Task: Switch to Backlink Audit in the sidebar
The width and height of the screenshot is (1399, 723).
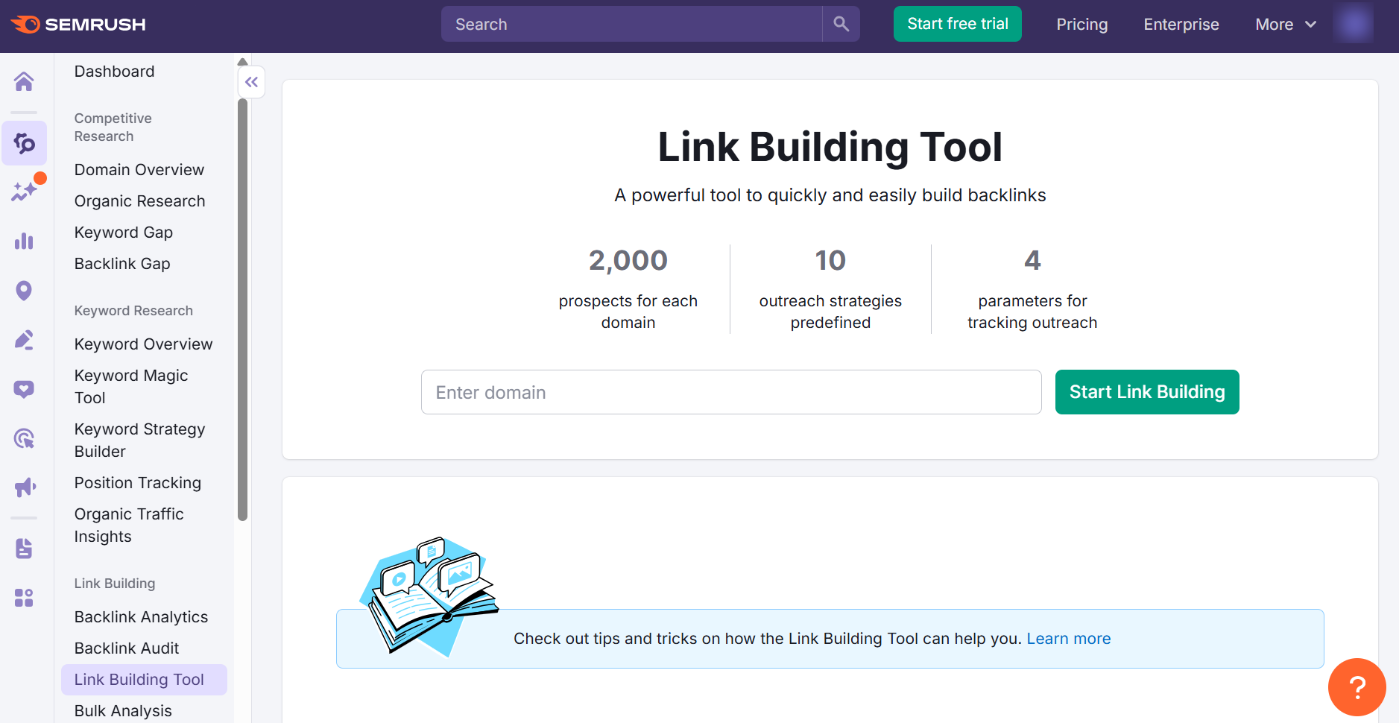Action: point(128,648)
